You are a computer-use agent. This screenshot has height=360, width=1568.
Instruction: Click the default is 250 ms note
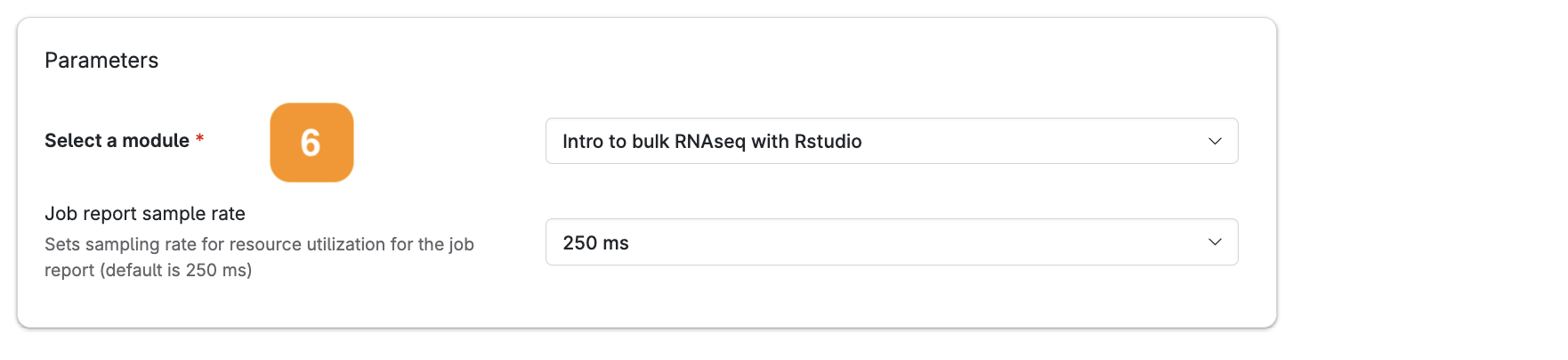pyautogui.click(x=175, y=270)
